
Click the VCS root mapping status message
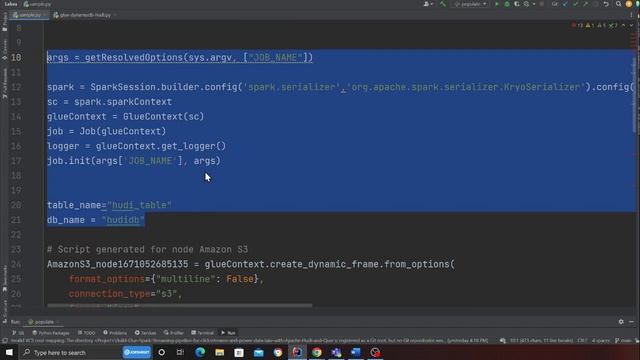[249, 340]
